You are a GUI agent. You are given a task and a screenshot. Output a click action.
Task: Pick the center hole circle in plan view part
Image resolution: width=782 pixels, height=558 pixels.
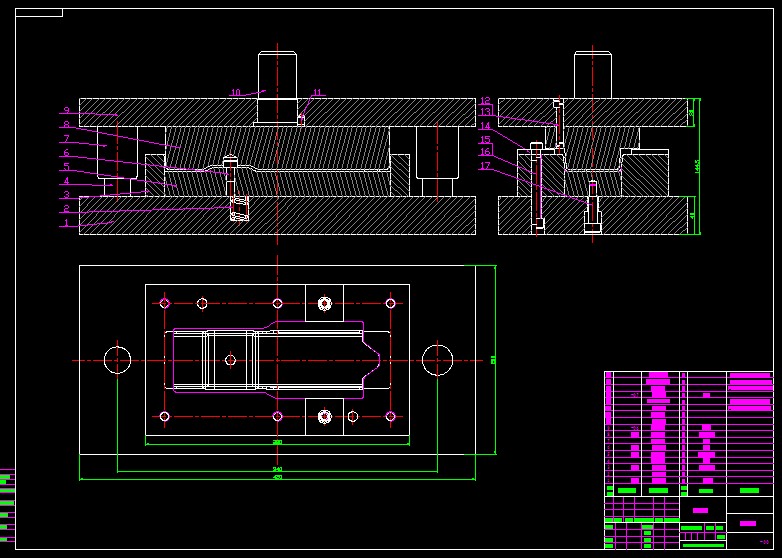tap(230, 360)
